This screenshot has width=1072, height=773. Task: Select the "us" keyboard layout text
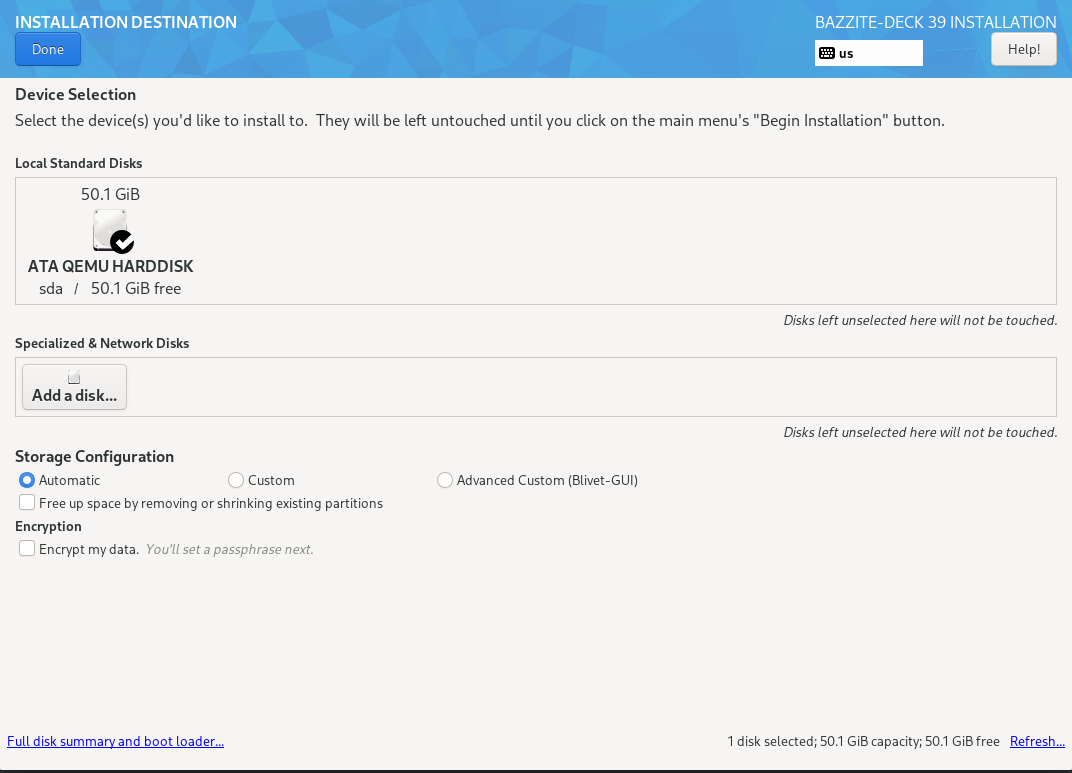846,54
